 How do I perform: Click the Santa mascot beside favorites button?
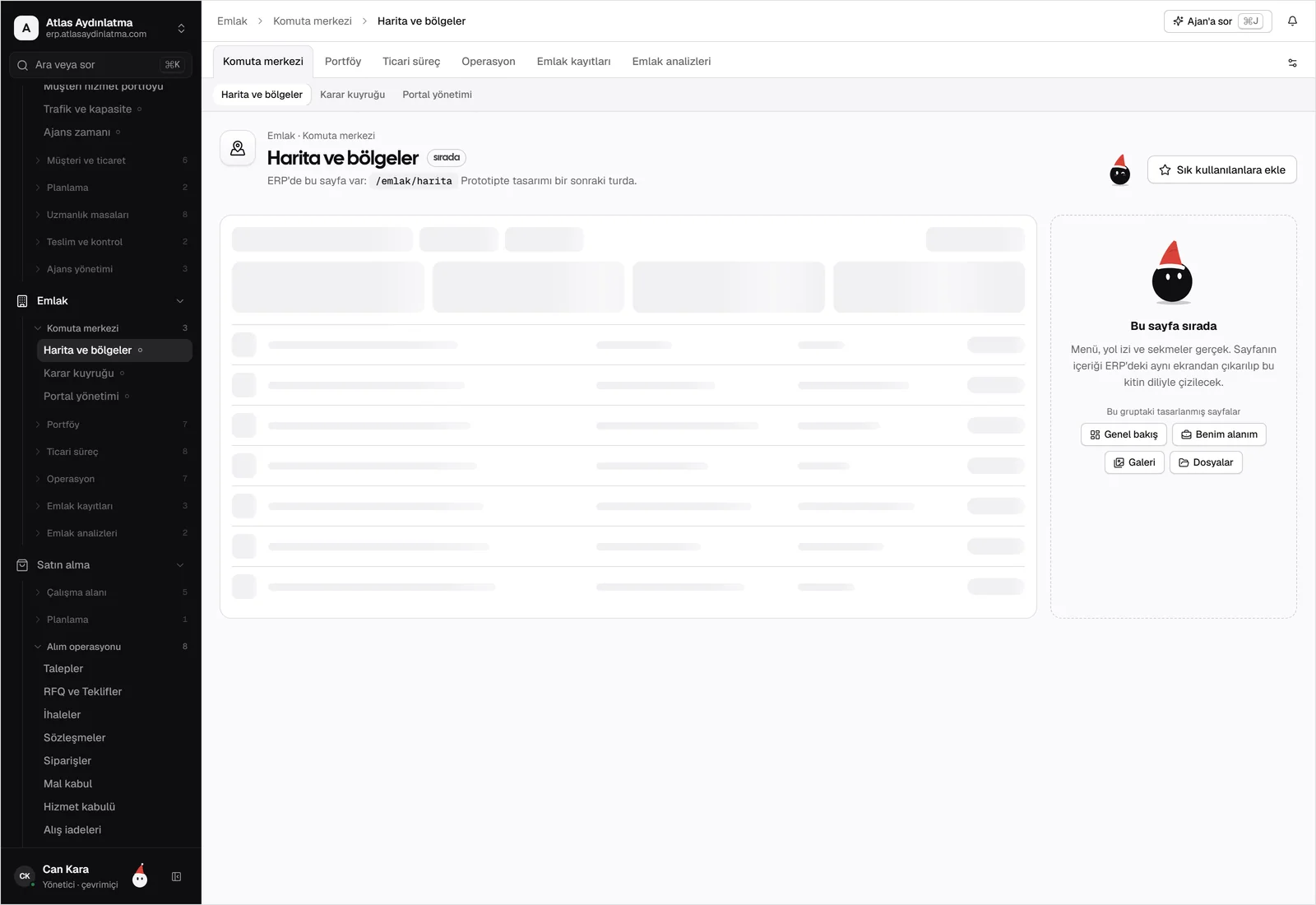pos(1120,170)
